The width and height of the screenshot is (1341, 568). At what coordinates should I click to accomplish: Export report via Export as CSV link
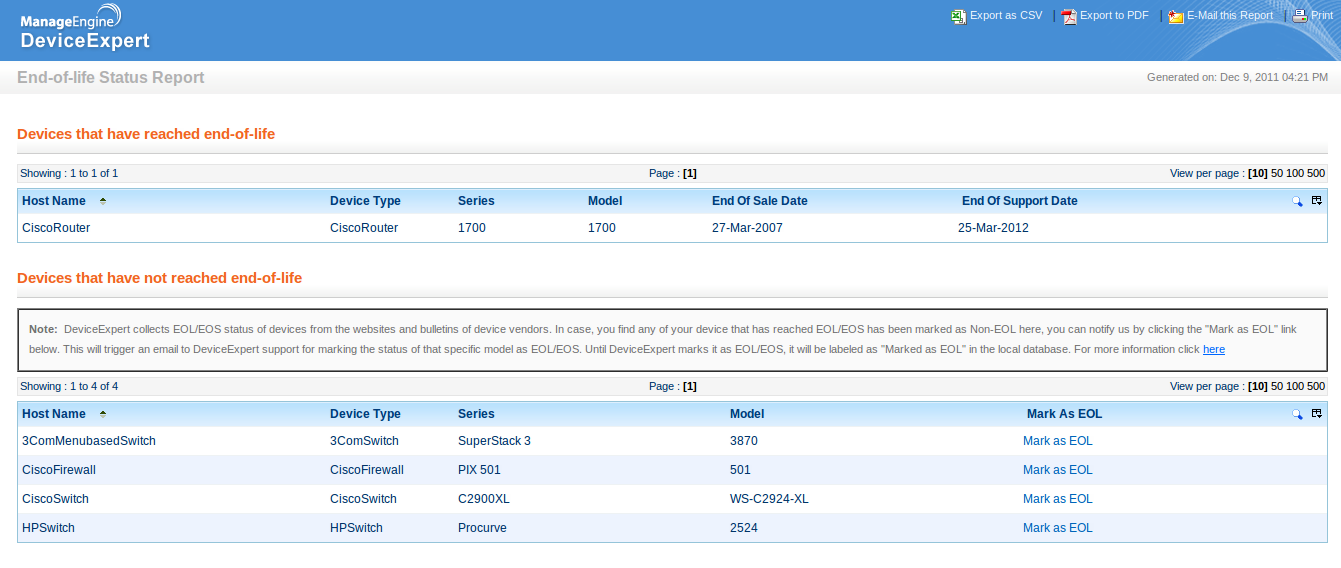(x=1006, y=16)
